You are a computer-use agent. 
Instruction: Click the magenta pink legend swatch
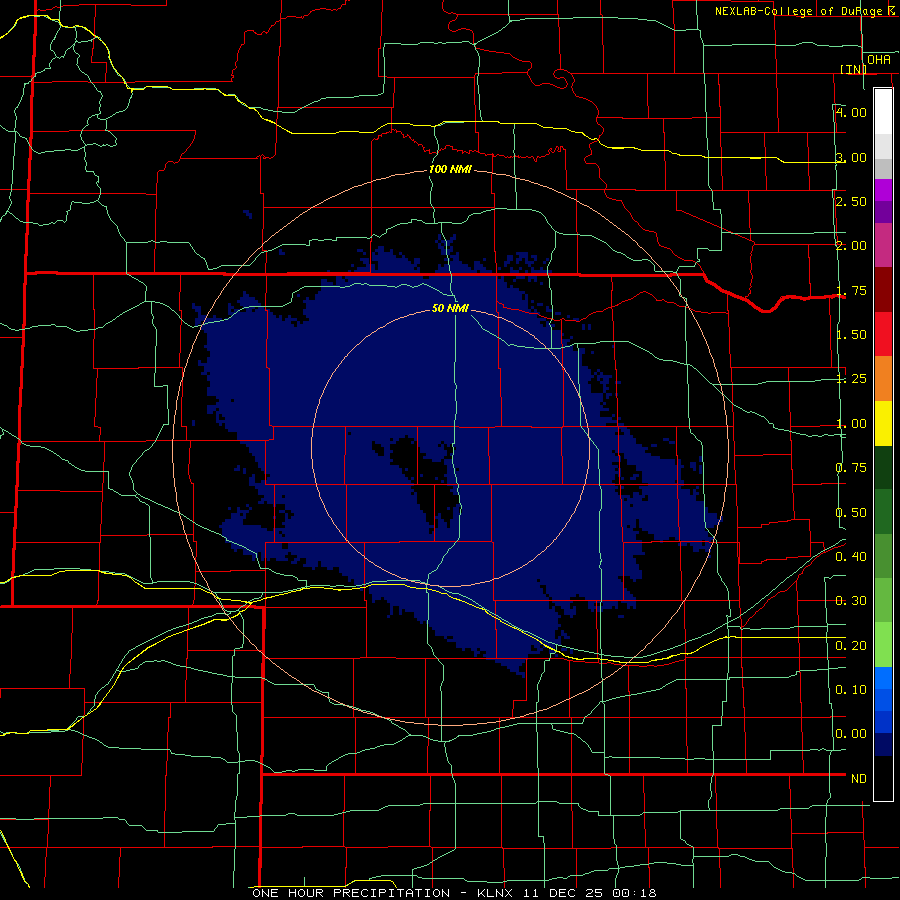tap(883, 245)
